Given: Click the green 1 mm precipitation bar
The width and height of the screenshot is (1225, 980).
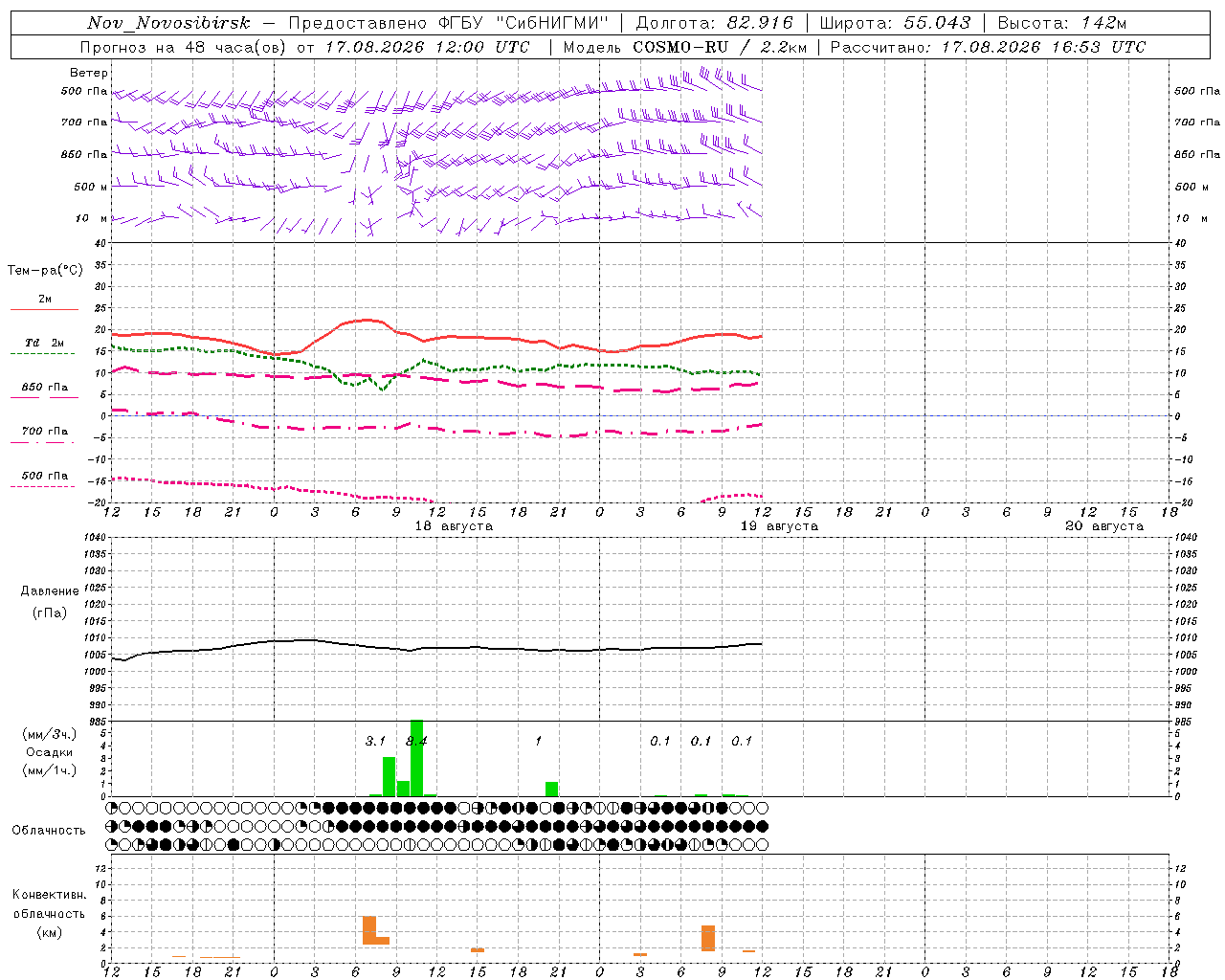Looking at the screenshot, I should [551, 789].
